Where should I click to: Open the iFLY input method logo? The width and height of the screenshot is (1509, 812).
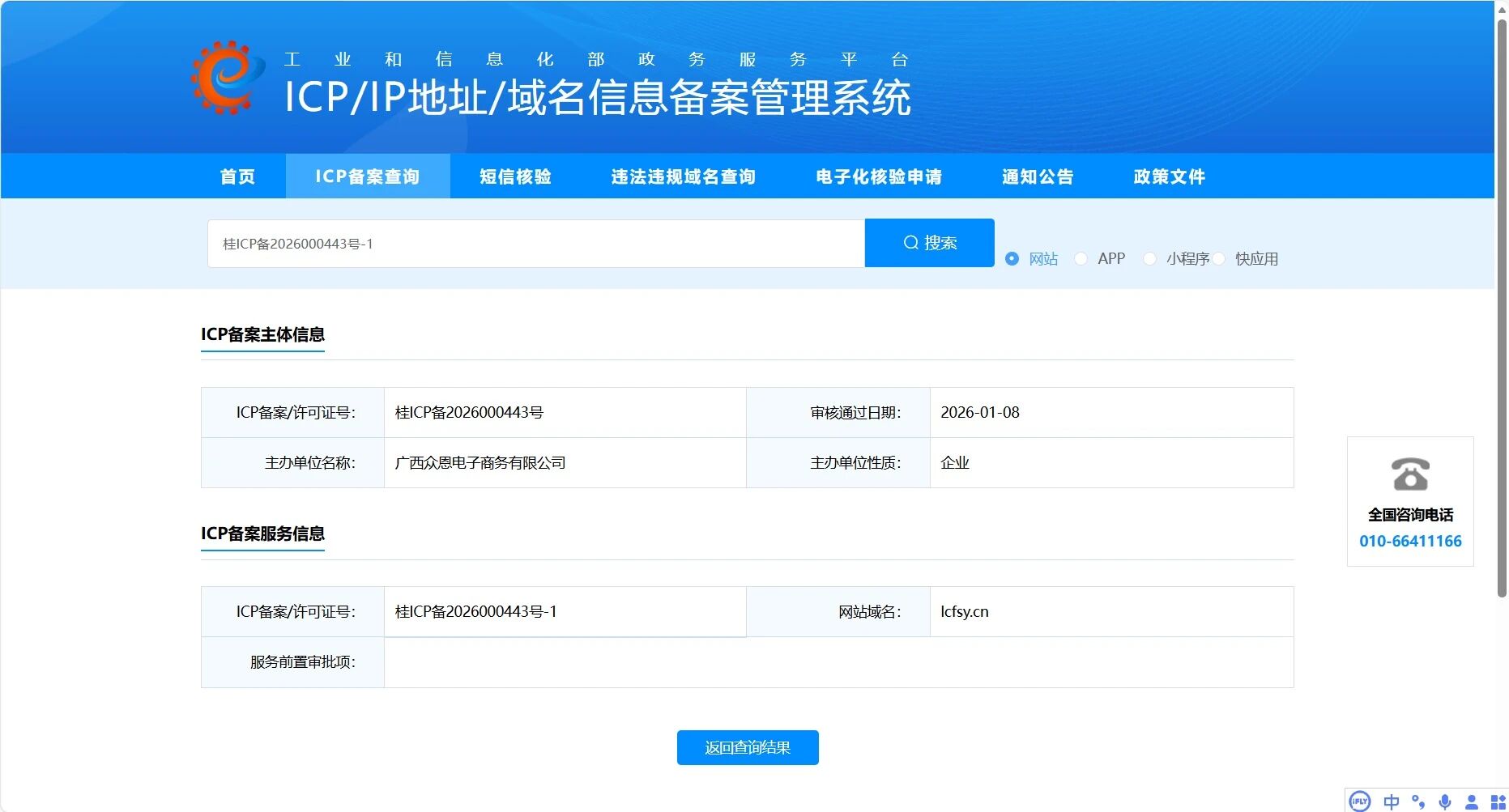tap(1359, 801)
